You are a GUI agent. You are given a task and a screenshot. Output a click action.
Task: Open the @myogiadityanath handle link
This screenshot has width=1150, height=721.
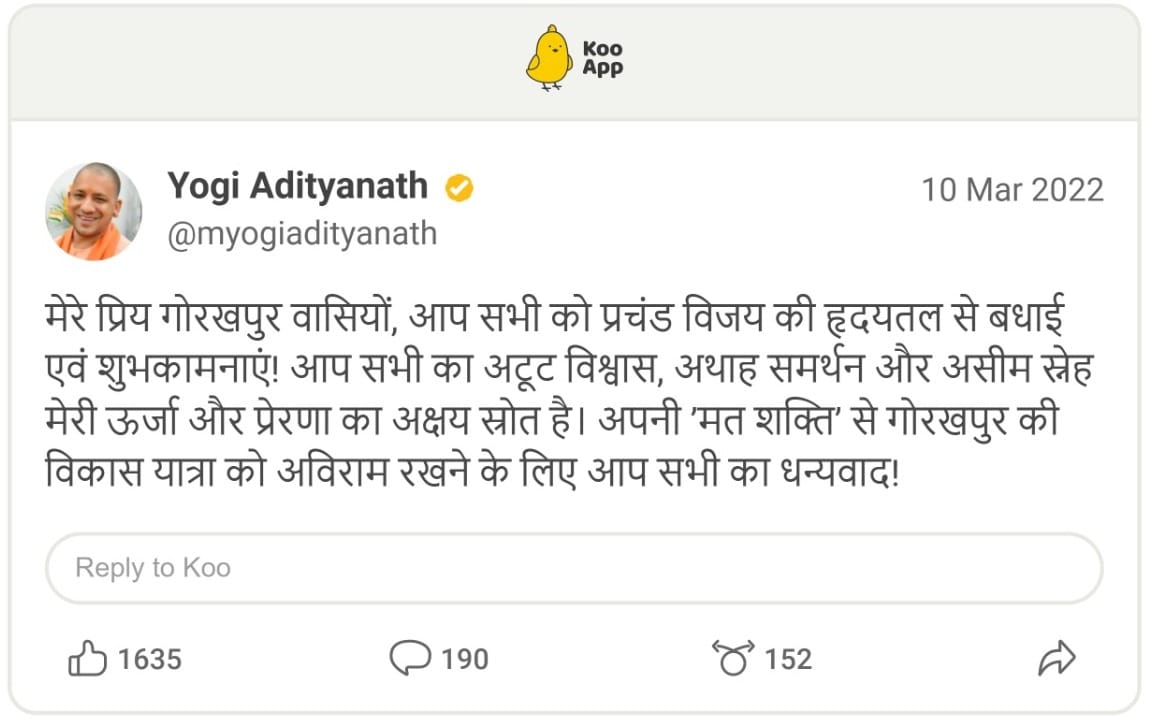coord(302,233)
